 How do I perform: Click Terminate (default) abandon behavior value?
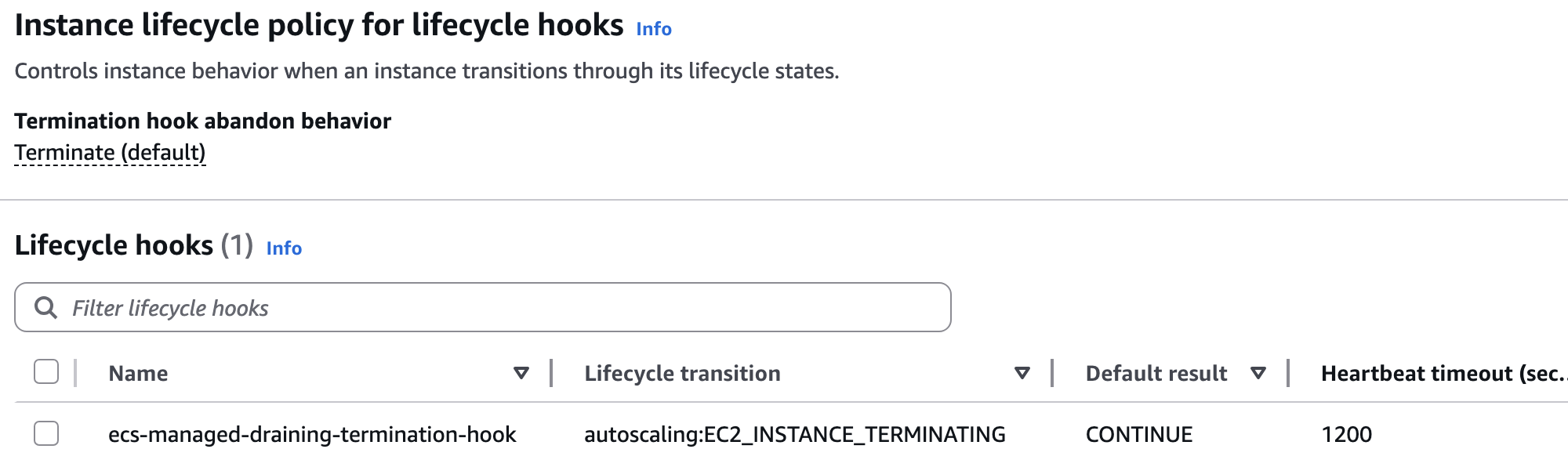[x=110, y=152]
